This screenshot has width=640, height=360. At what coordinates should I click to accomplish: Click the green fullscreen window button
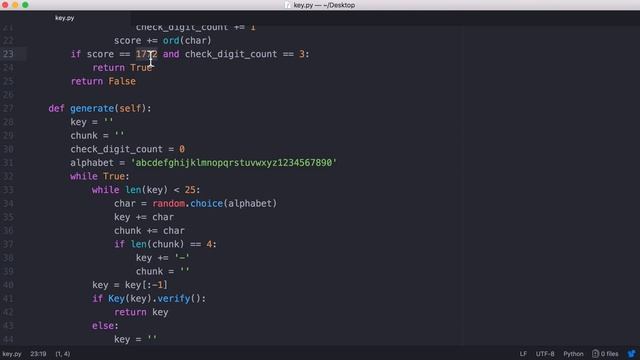tap(25, 5)
